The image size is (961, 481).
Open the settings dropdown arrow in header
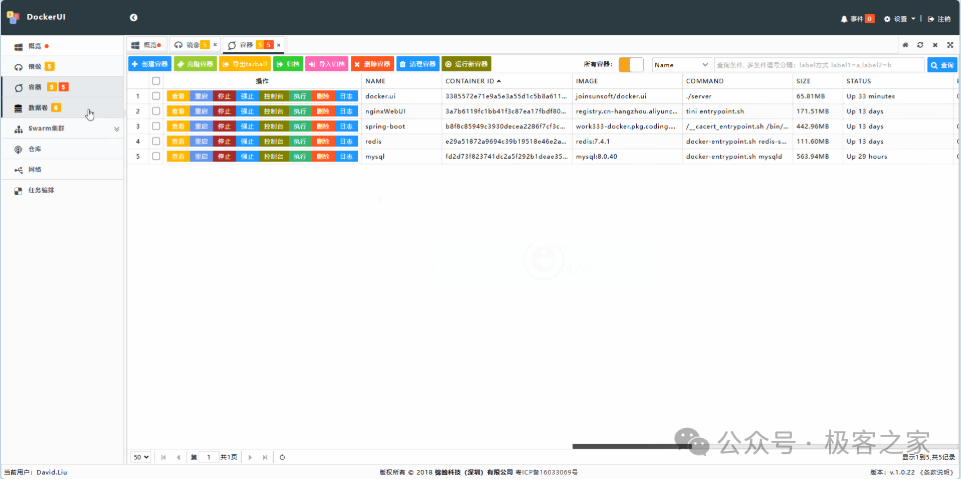913,18
